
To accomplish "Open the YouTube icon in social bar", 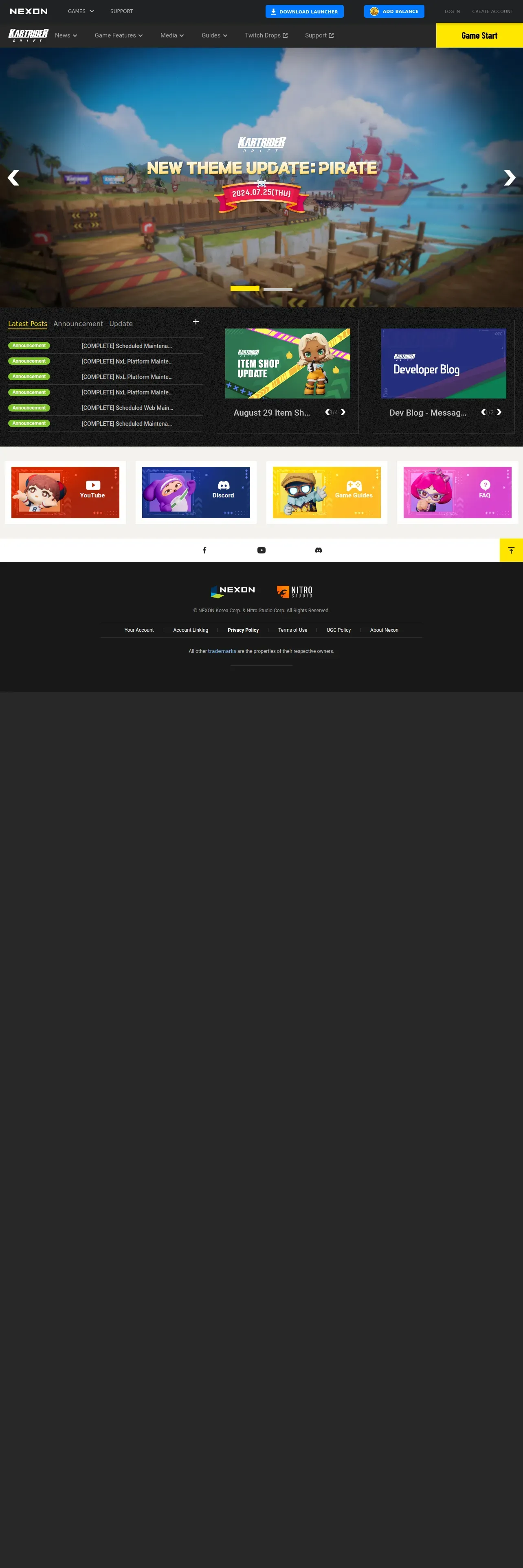I will click(261, 550).
